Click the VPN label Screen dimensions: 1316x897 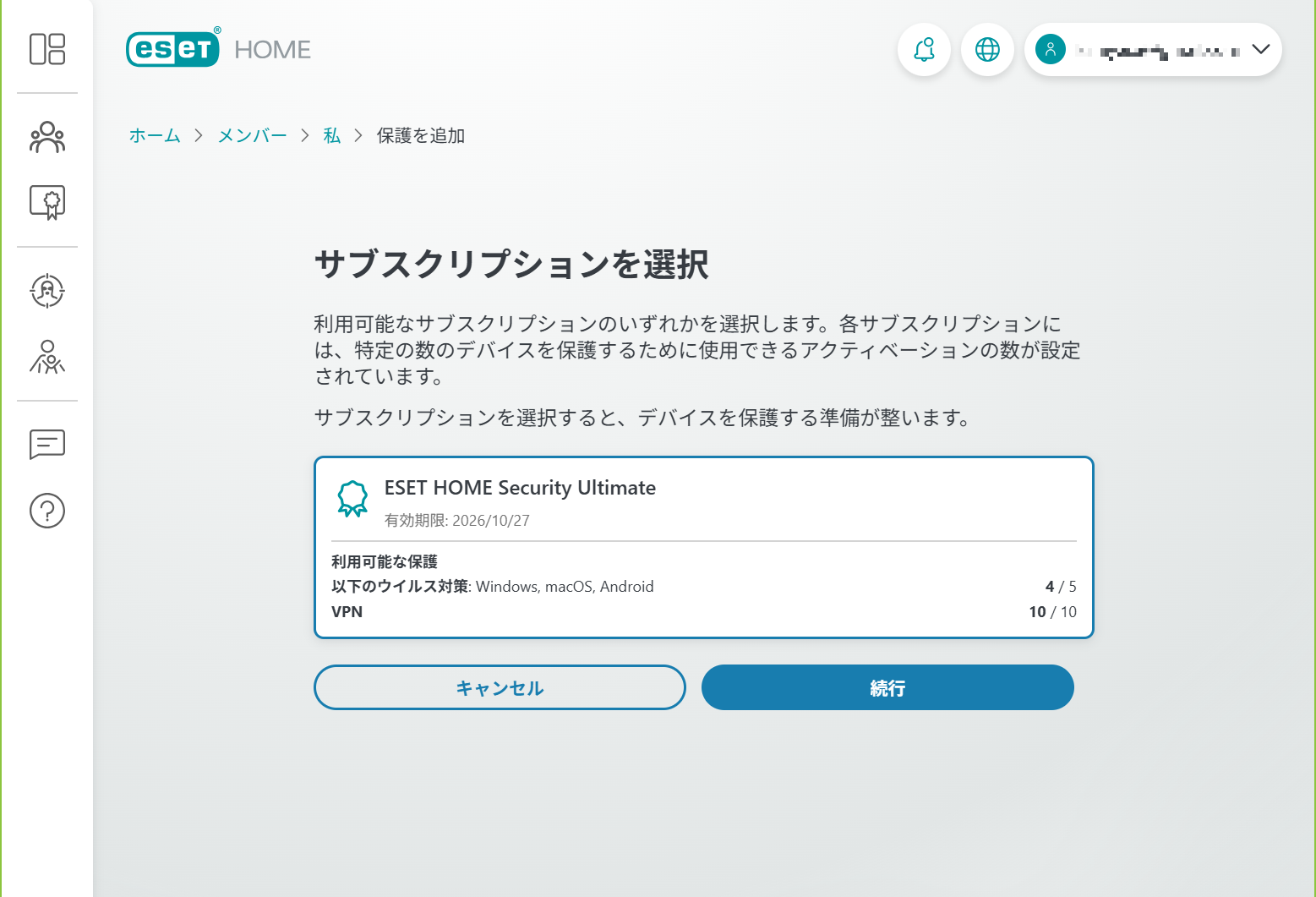pyautogui.click(x=347, y=612)
